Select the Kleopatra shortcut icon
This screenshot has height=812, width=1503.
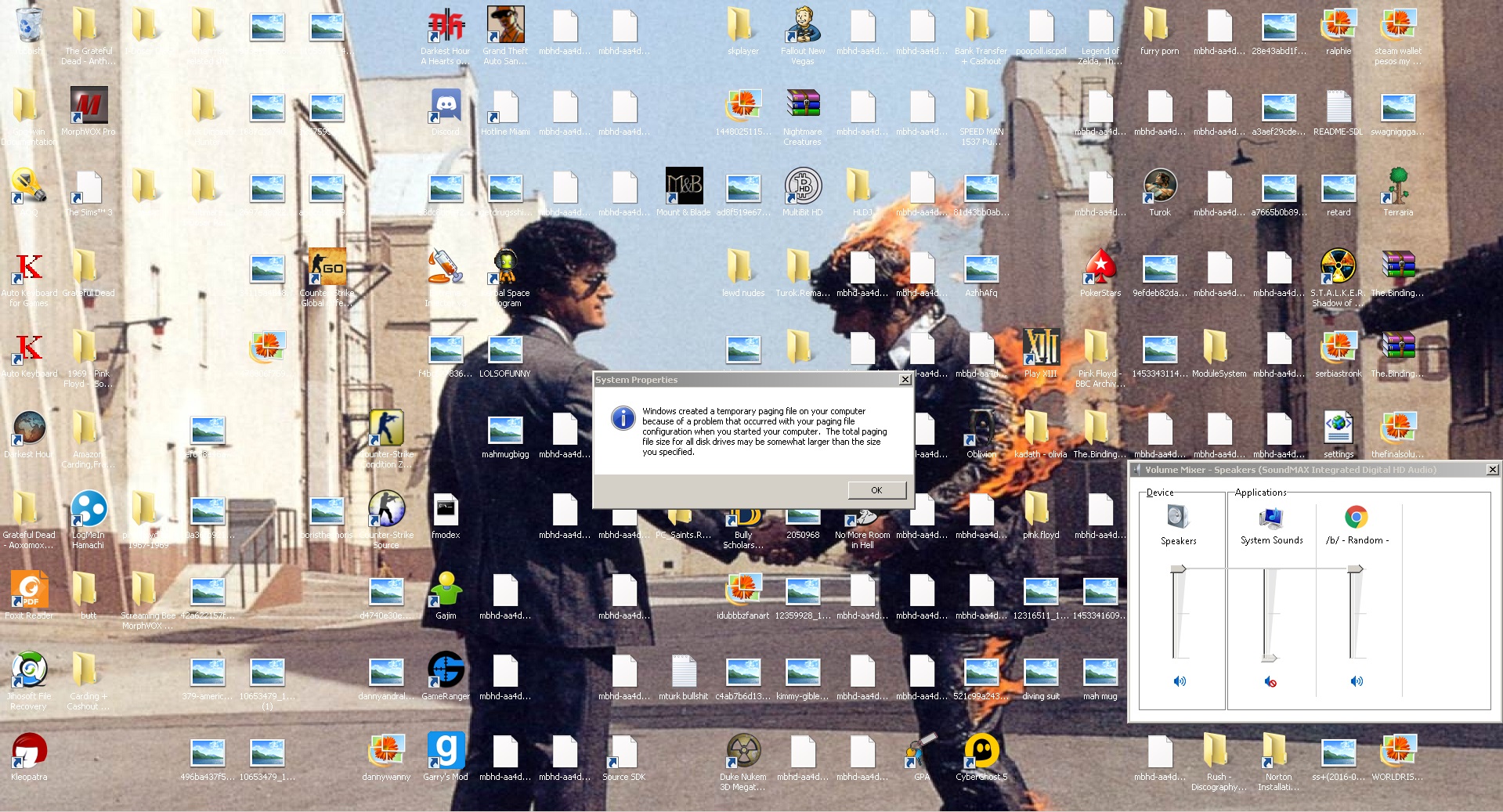(29, 751)
